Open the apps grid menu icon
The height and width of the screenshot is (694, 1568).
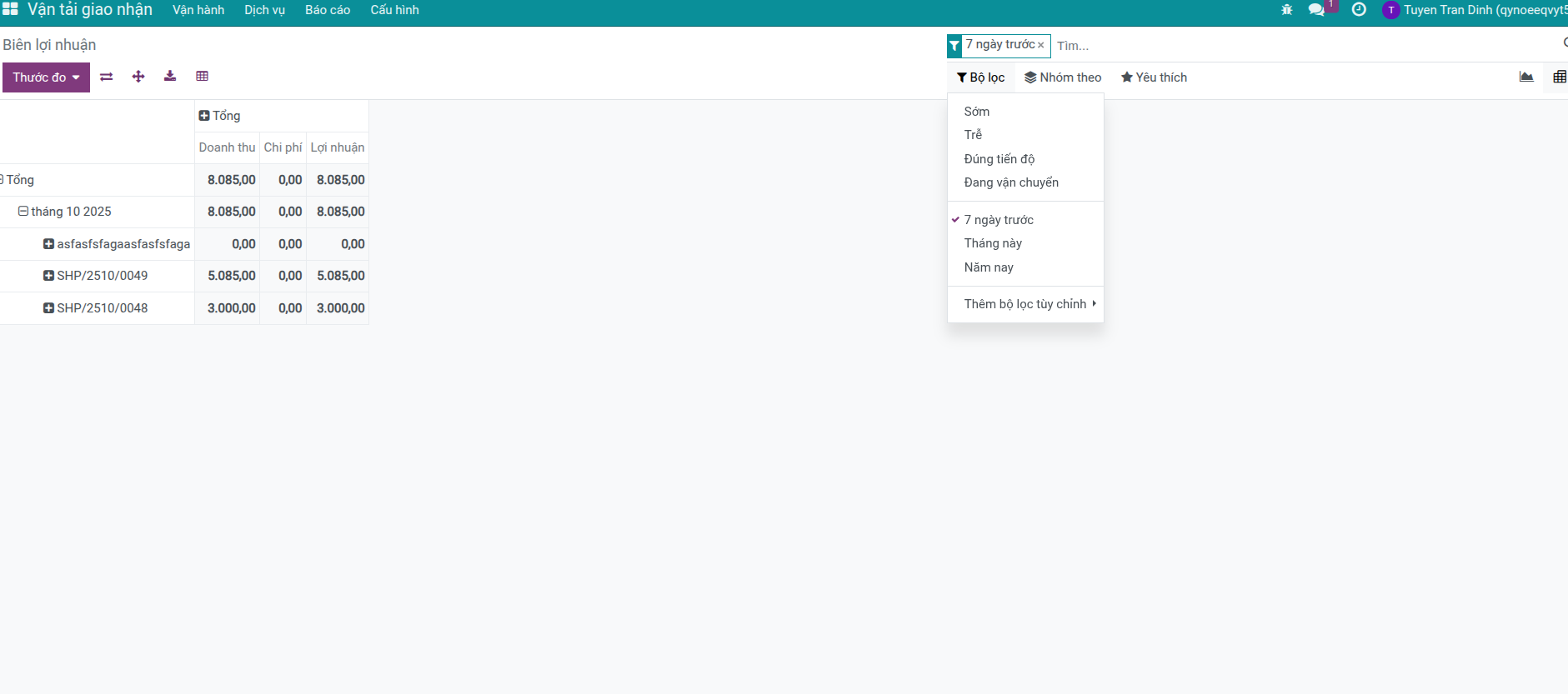click(x=10, y=10)
